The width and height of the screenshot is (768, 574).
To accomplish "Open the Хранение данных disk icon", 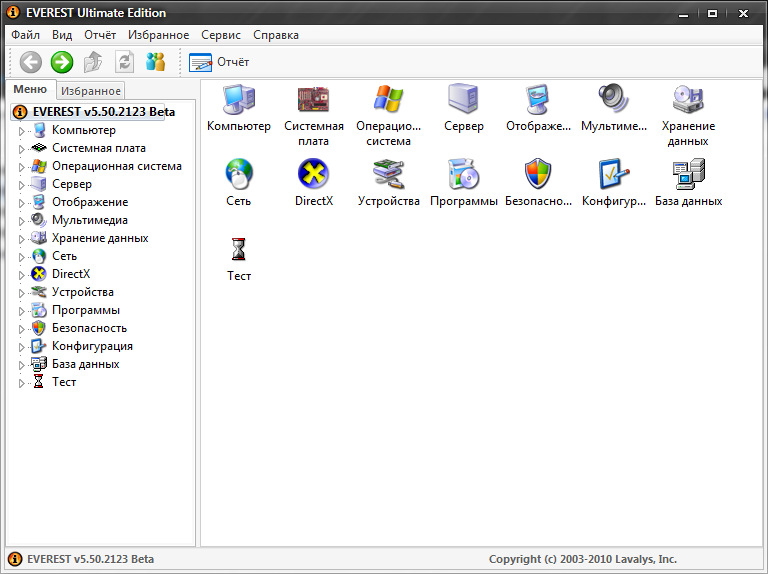I will [x=688, y=99].
